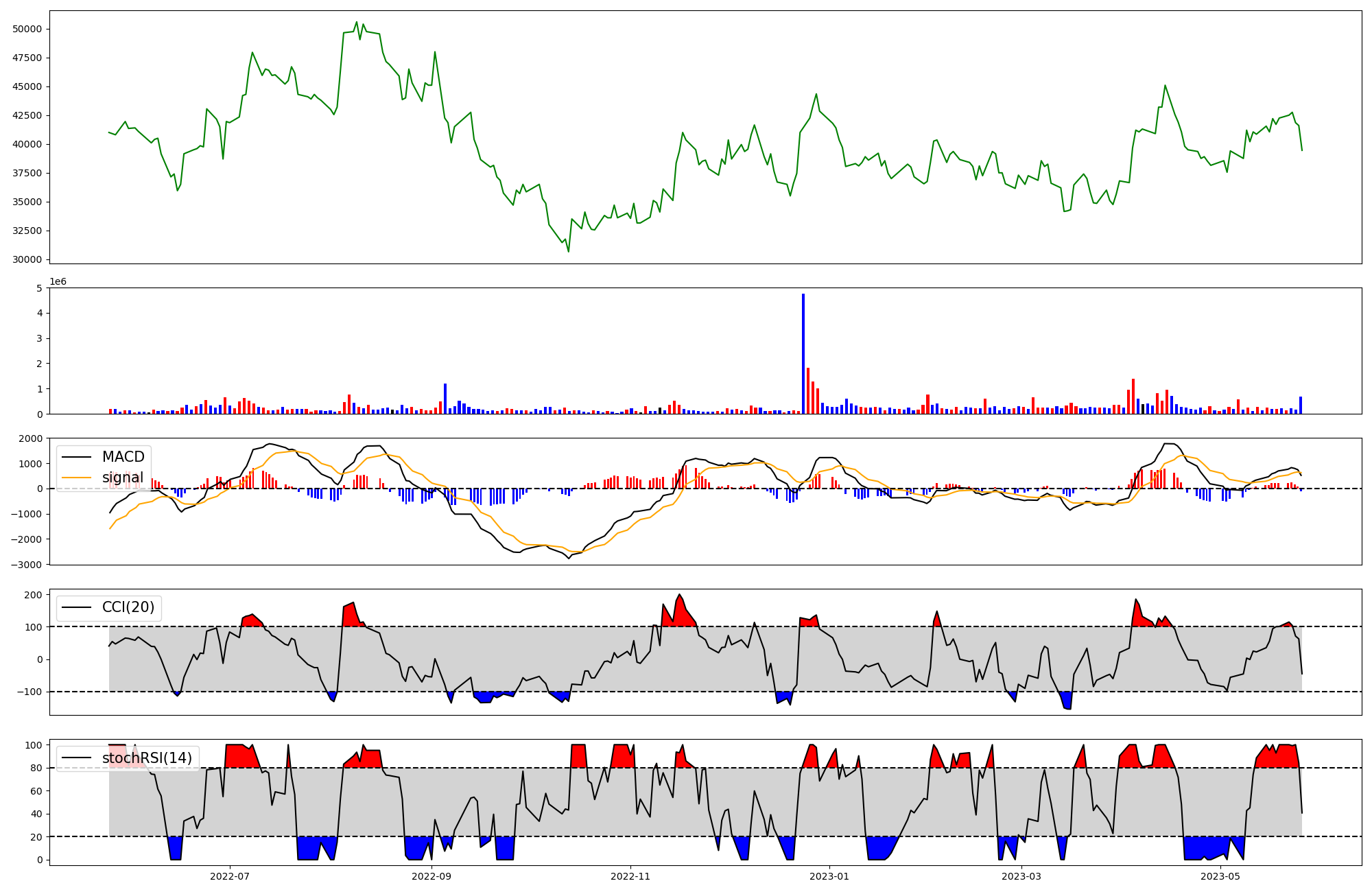Click the MACD legend entry
Screen dimensions: 1372x892
click(123, 457)
